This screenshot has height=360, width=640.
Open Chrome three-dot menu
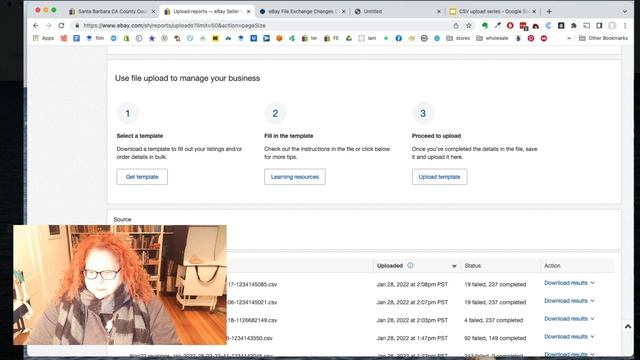(x=625, y=25)
